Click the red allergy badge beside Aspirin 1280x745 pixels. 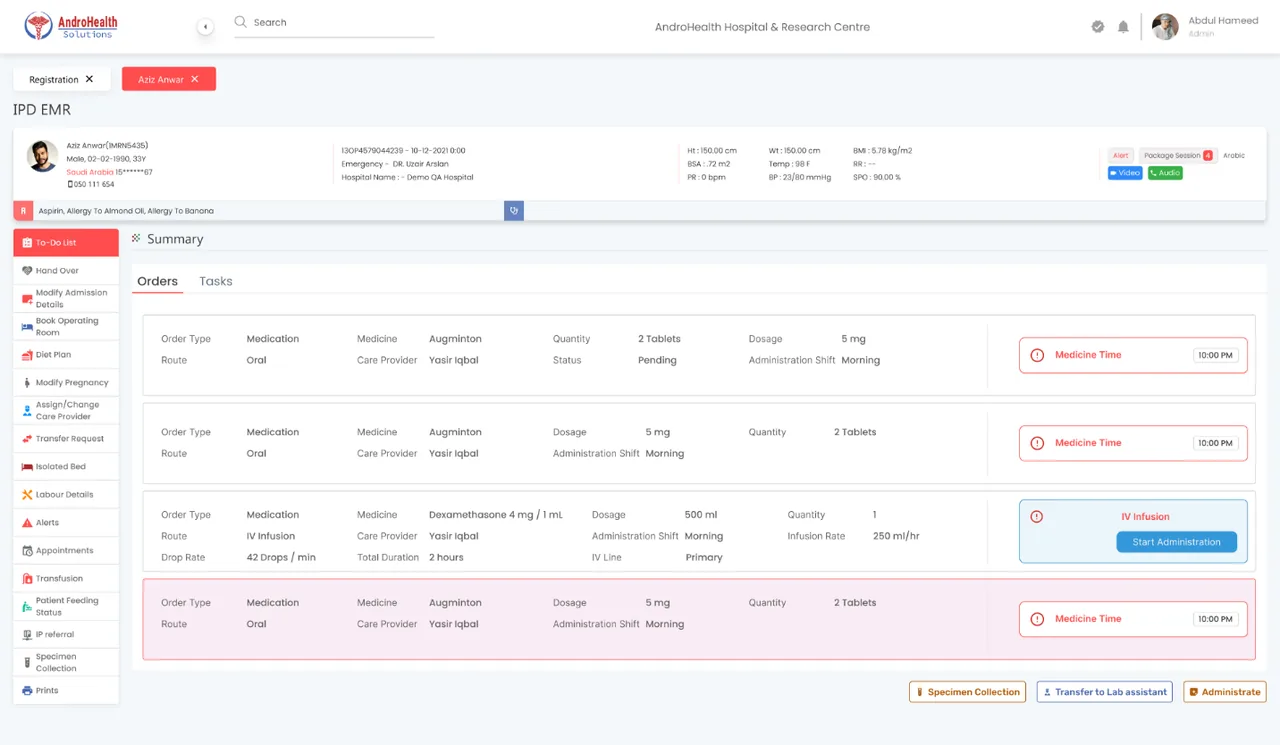tap(23, 211)
